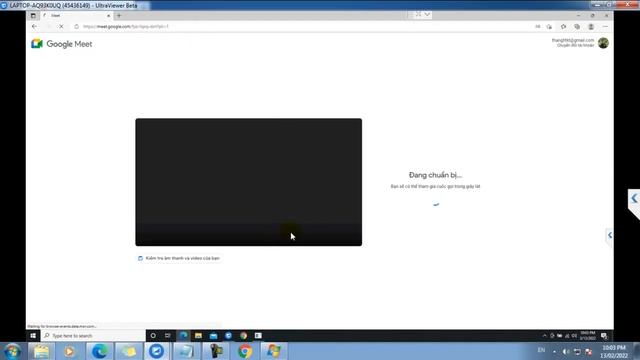Click the local clock showing 10:03 PM

[x=614, y=351]
